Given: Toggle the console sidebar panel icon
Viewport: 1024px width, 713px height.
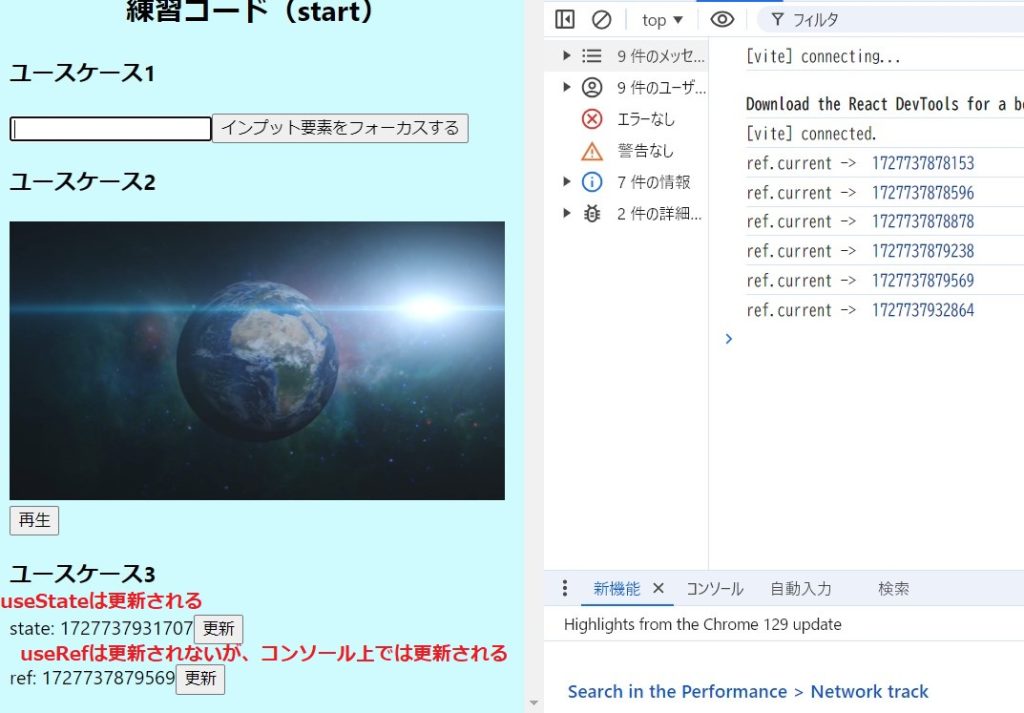Looking at the screenshot, I should (x=565, y=20).
